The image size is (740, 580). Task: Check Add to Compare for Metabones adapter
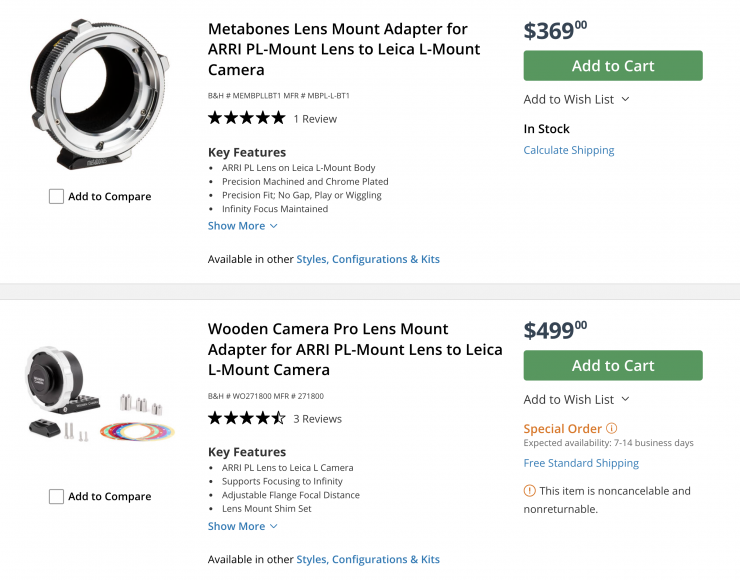[x=57, y=197]
